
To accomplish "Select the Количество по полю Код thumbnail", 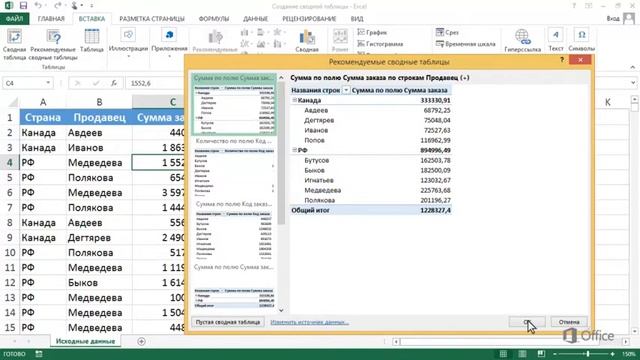I will (x=234, y=167).
